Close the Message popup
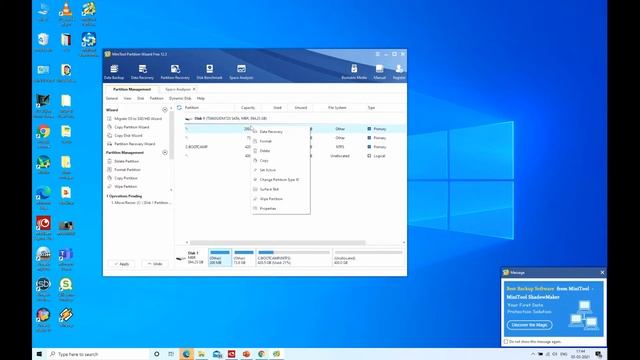The image size is (640, 360). [x=602, y=272]
